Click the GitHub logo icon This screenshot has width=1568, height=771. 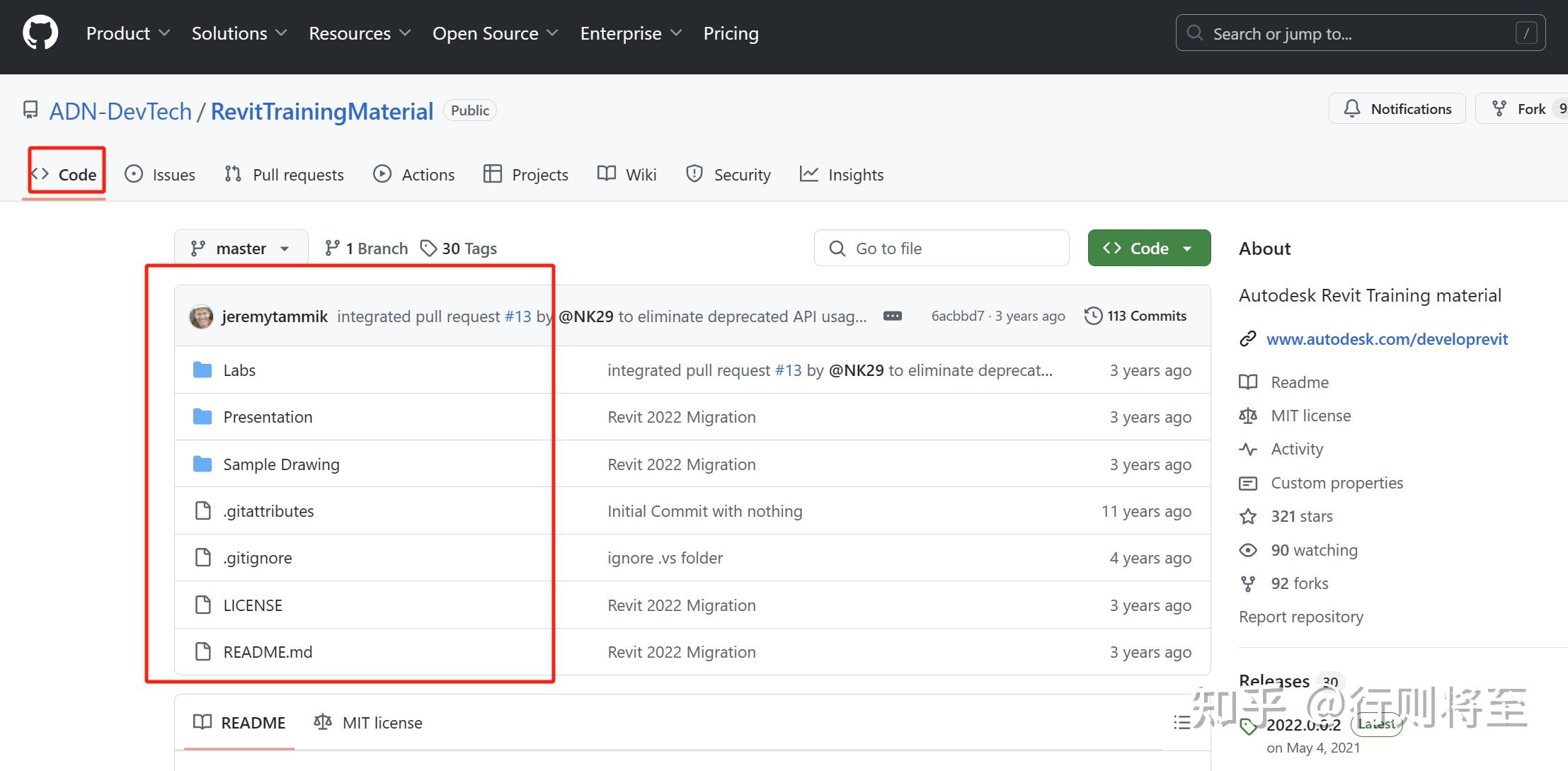click(x=40, y=33)
